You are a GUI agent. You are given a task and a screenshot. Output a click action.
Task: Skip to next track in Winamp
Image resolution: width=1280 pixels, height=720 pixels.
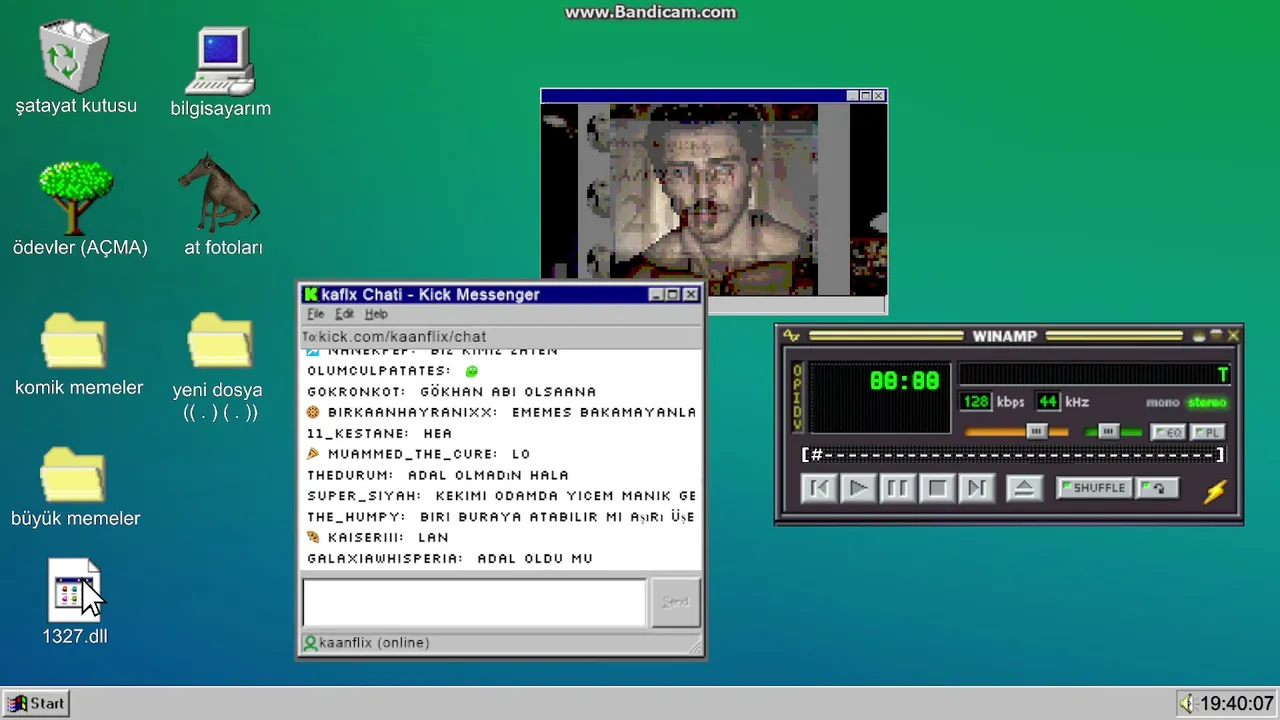pyautogui.click(x=976, y=488)
